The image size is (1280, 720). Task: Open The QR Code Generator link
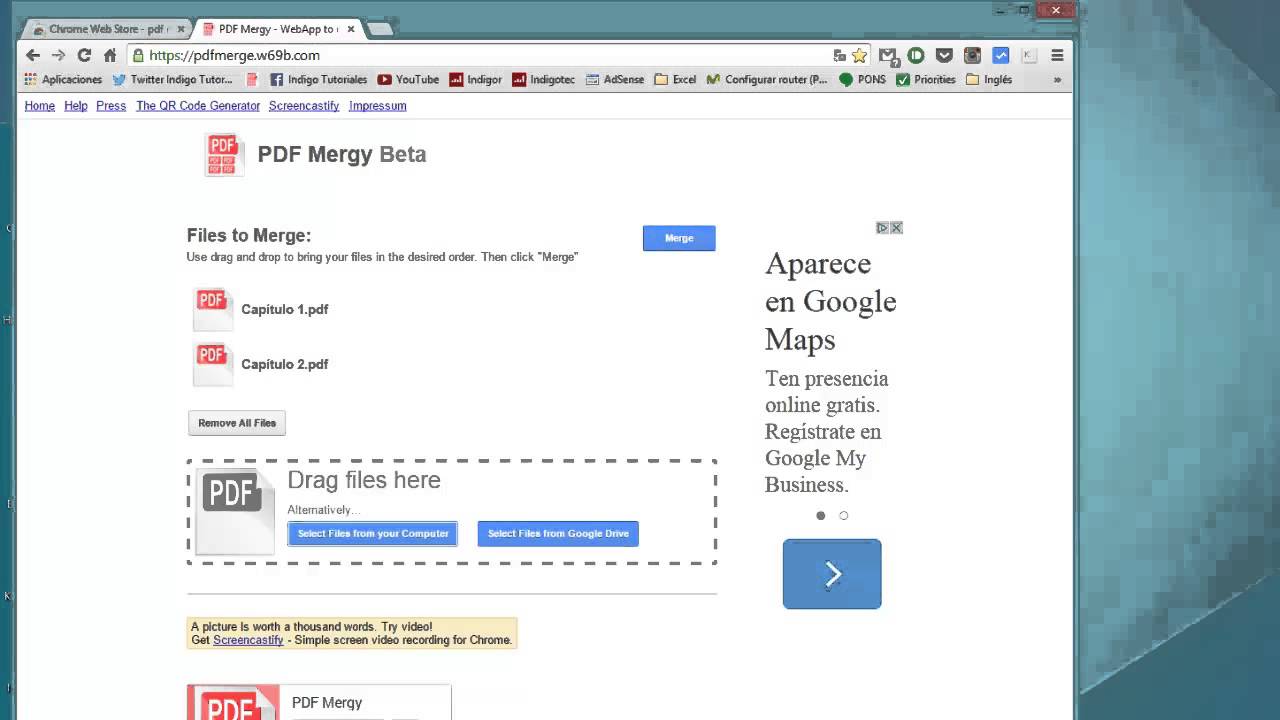[198, 106]
